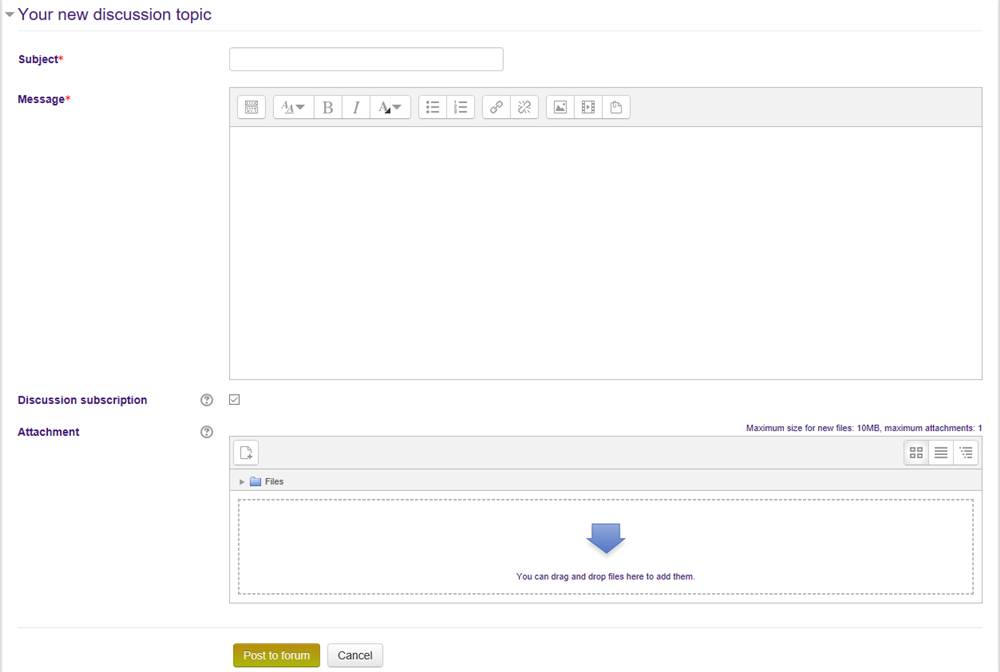Uncheck the Discussion subscription checkbox
The height and width of the screenshot is (672, 1000).
234,400
